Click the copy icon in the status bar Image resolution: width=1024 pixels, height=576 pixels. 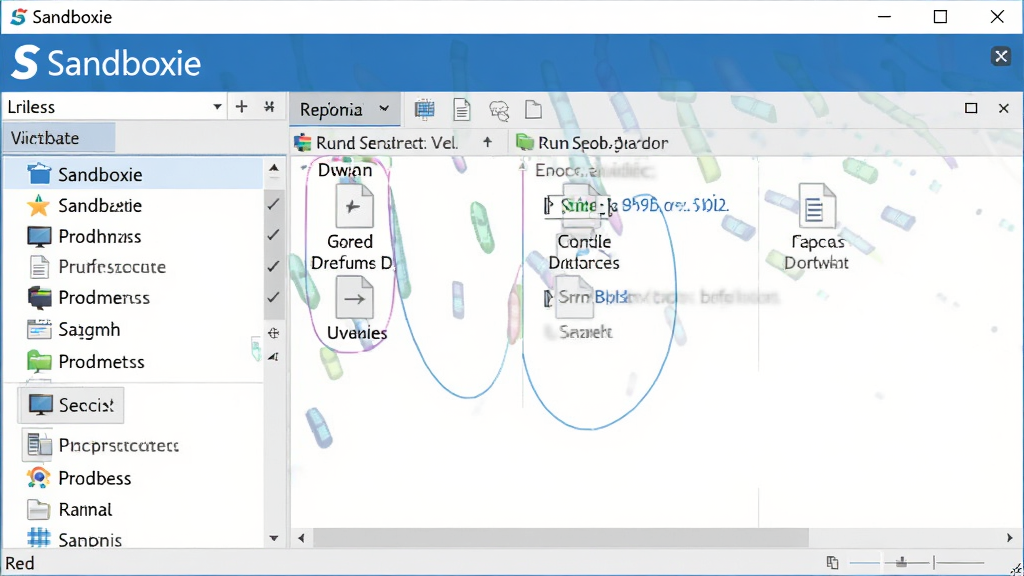(833, 562)
